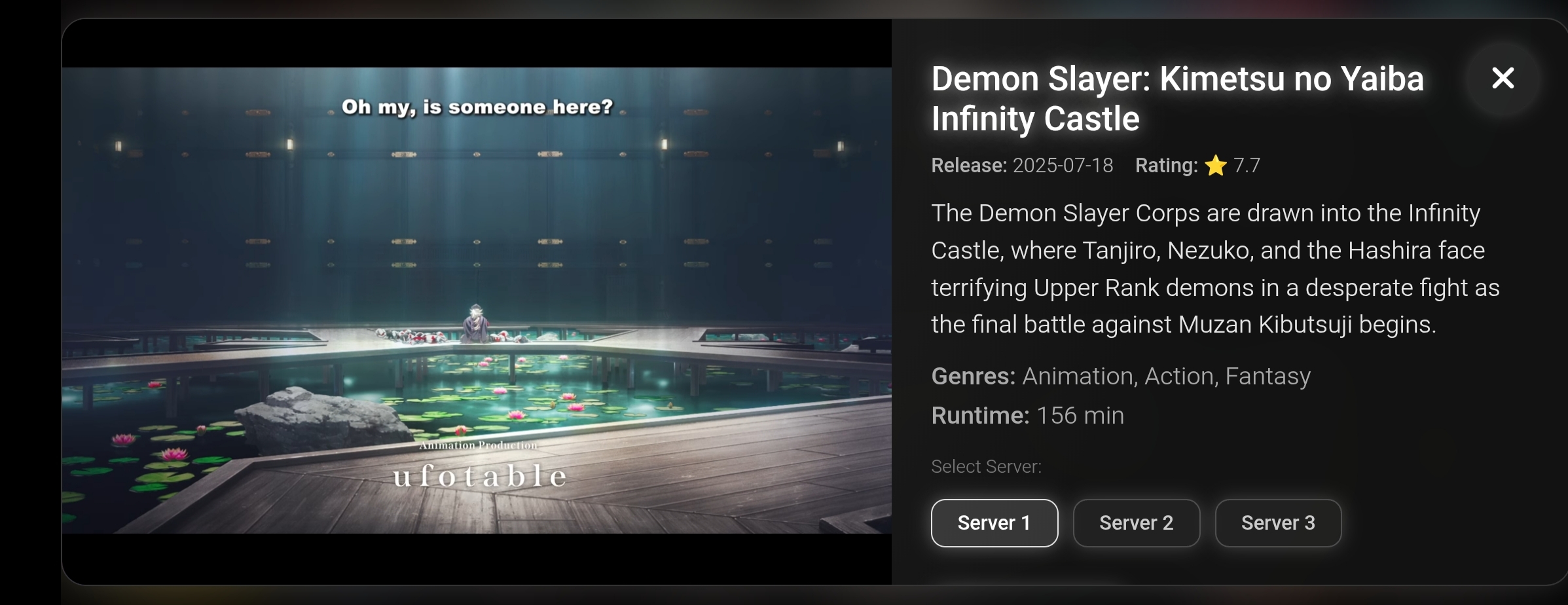Click the yellow rating star icon
Screen dimensions: 1568x605
(1215, 166)
